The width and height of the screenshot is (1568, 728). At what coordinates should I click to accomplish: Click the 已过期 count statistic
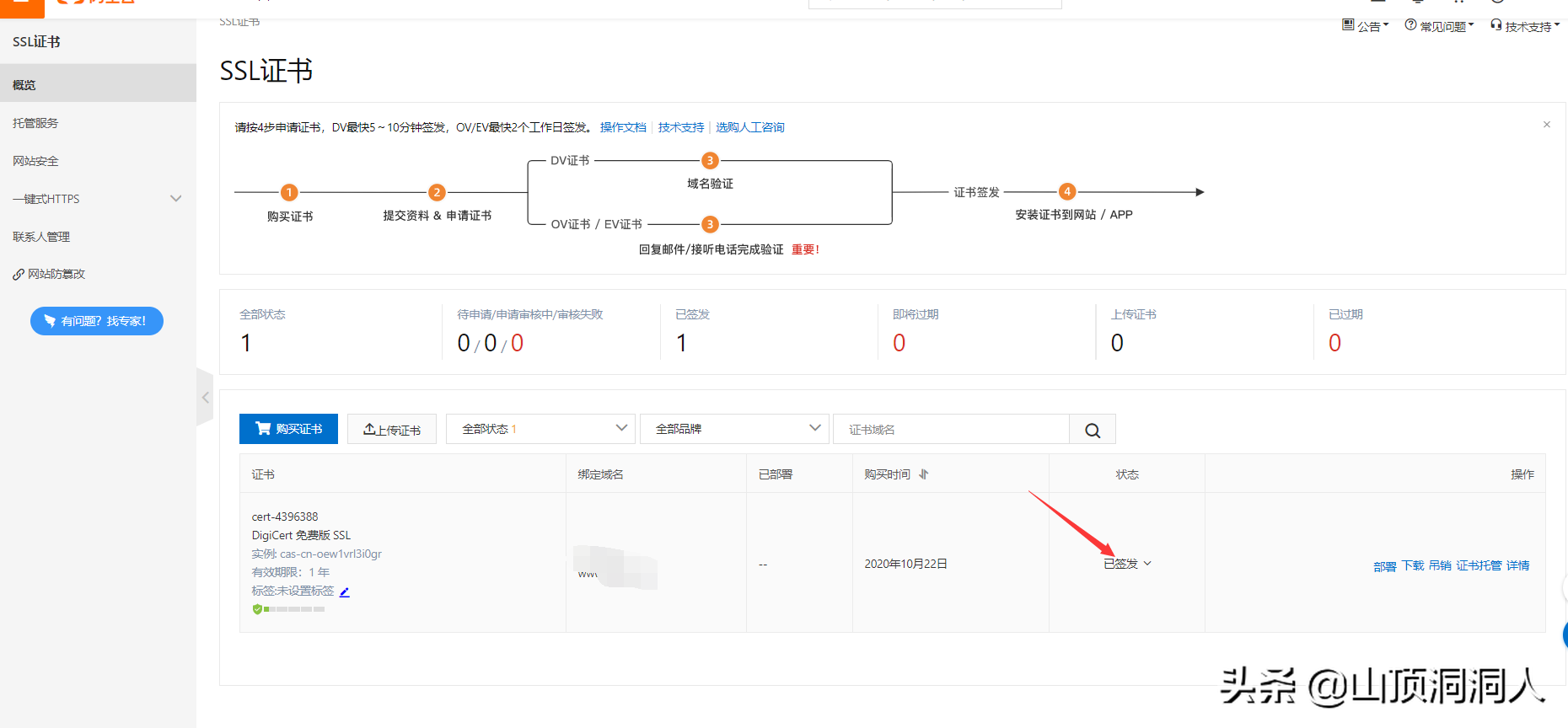point(1335,343)
